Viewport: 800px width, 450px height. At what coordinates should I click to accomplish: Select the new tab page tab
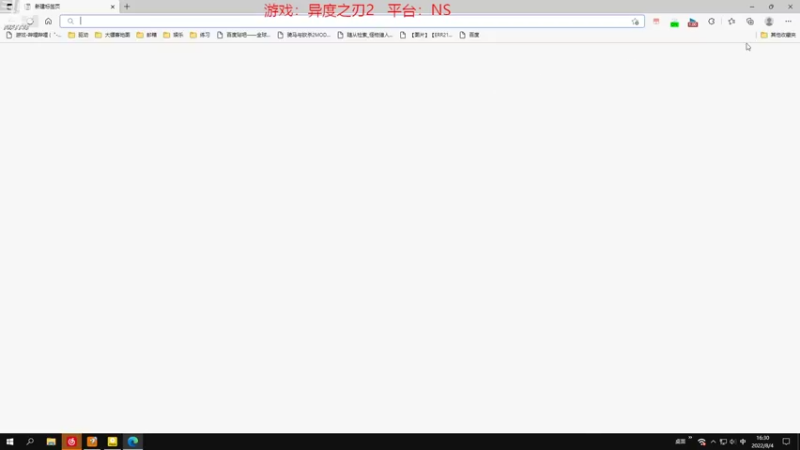[x=69, y=7]
